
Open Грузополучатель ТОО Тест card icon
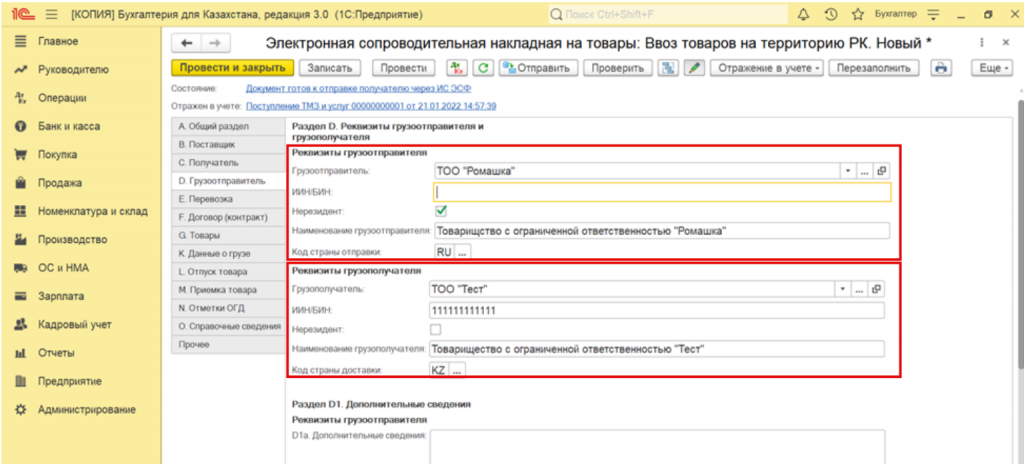tap(876, 289)
